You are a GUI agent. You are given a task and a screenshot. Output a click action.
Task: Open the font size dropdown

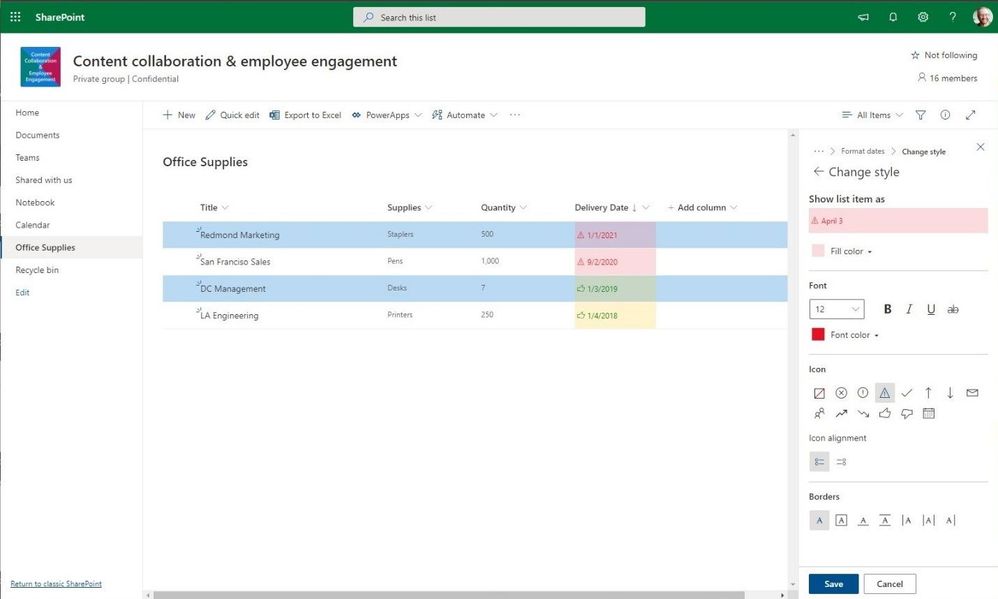pyautogui.click(x=836, y=309)
